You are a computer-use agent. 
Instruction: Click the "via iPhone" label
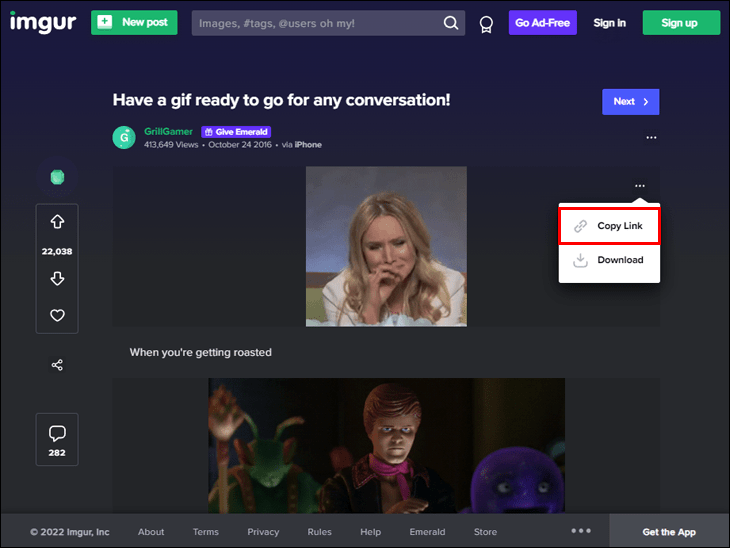coord(302,145)
